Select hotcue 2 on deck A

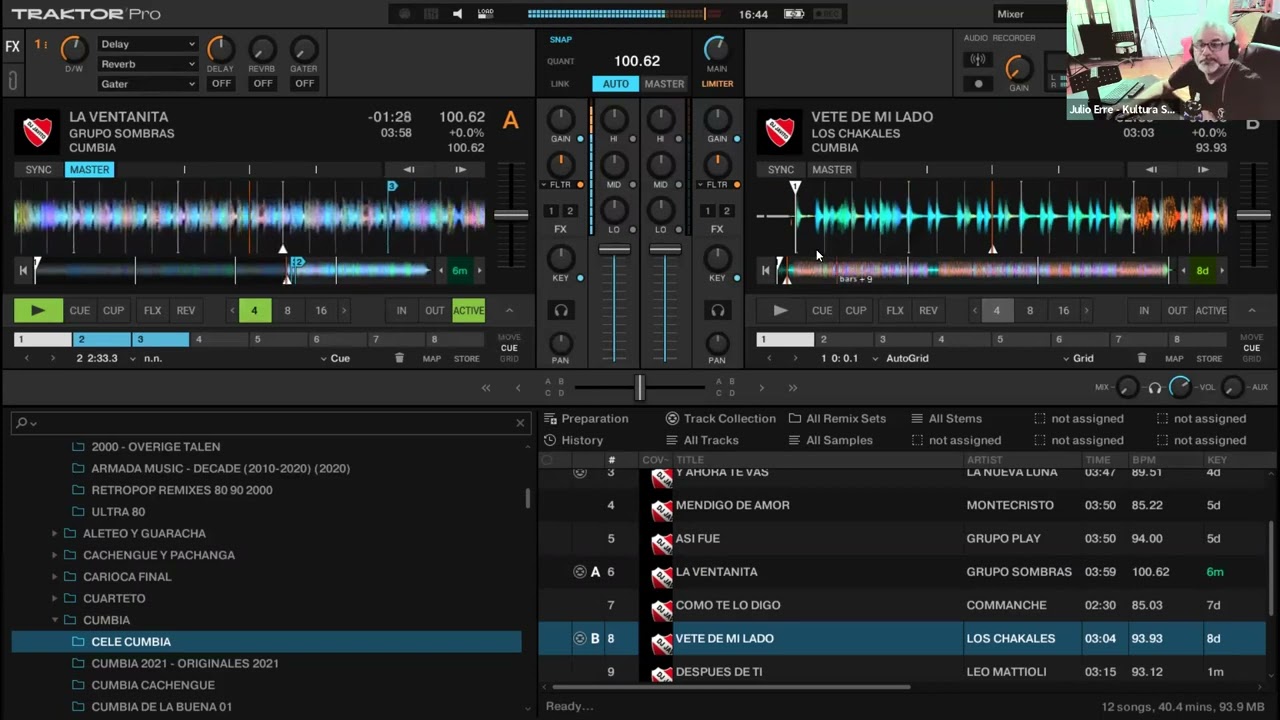click(101, 340)
